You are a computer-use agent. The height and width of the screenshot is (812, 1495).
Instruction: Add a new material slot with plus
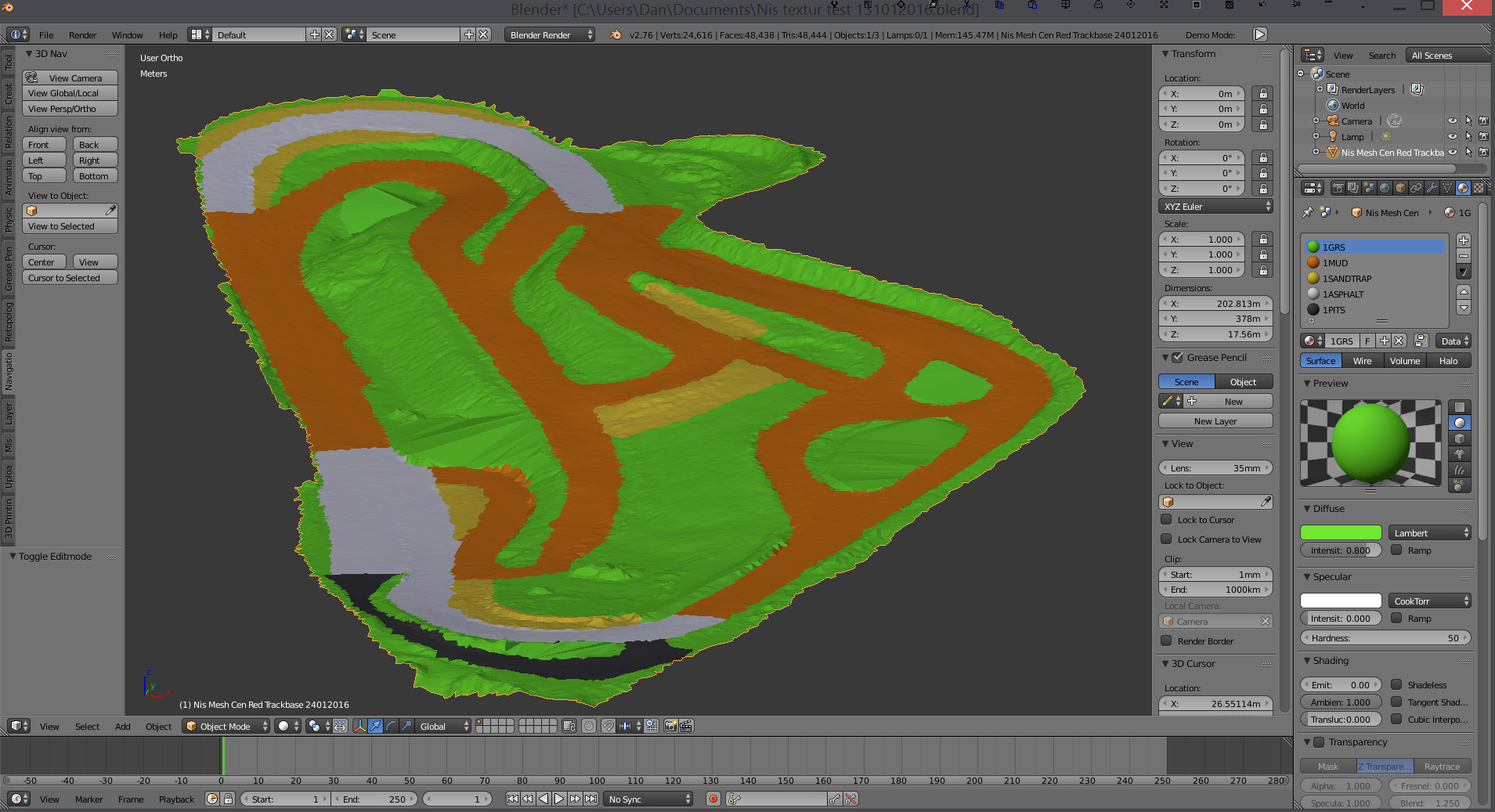(x=1464, y=240)
